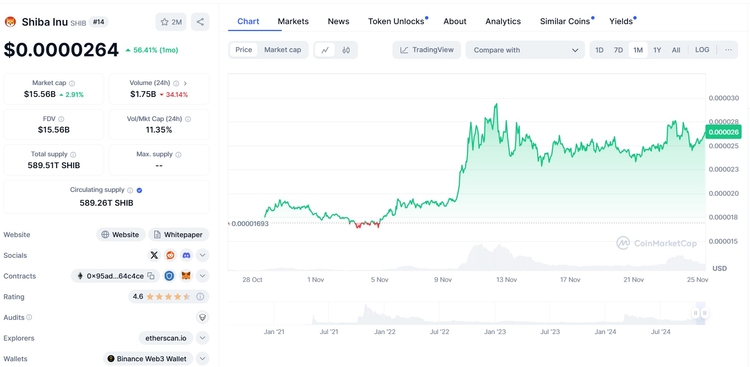The image size is (750, 367).
Task: Click the Audits info icon
Action: (x=29, y=317)
